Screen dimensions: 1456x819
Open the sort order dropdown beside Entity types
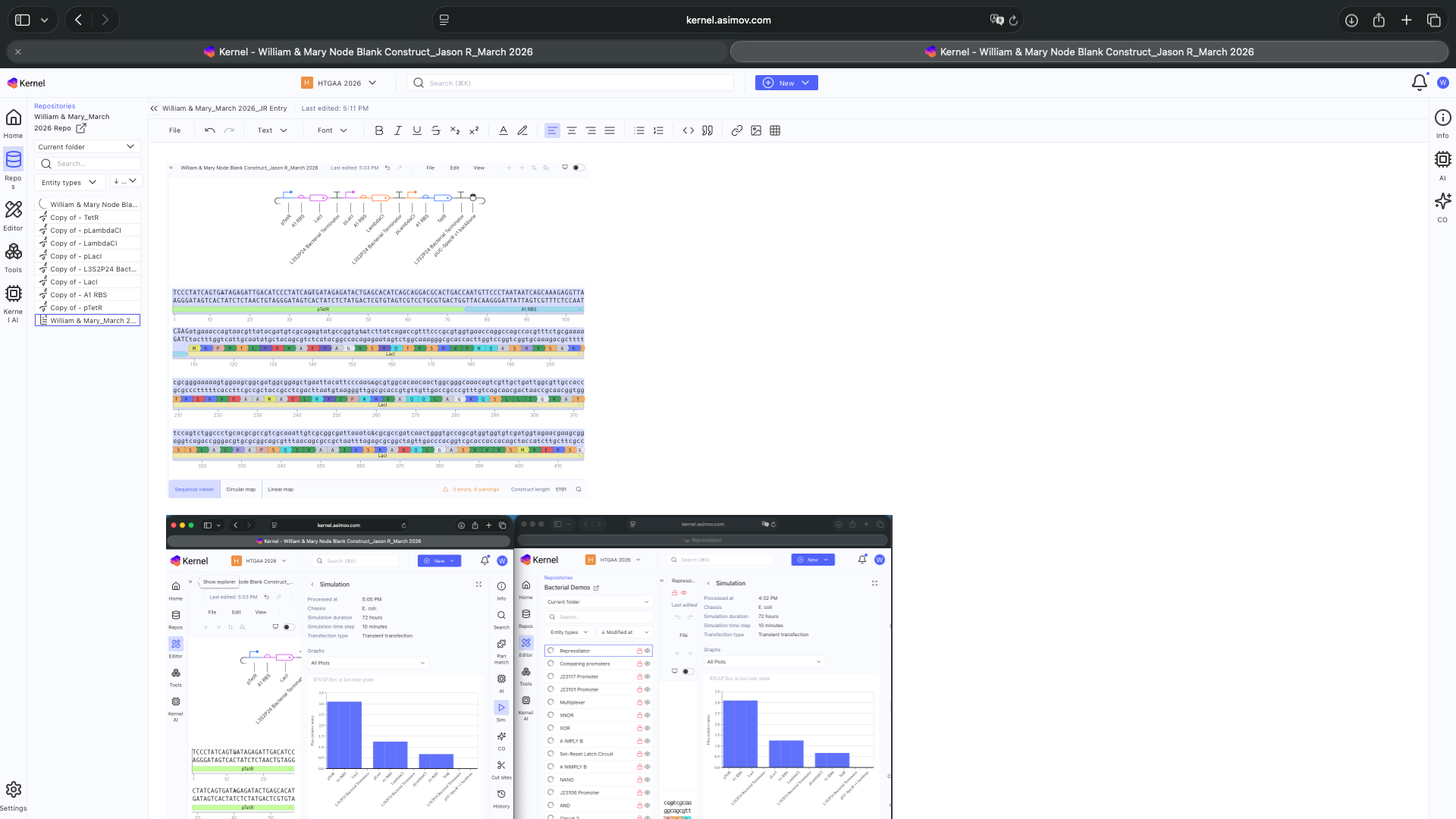tap(126, 182)
